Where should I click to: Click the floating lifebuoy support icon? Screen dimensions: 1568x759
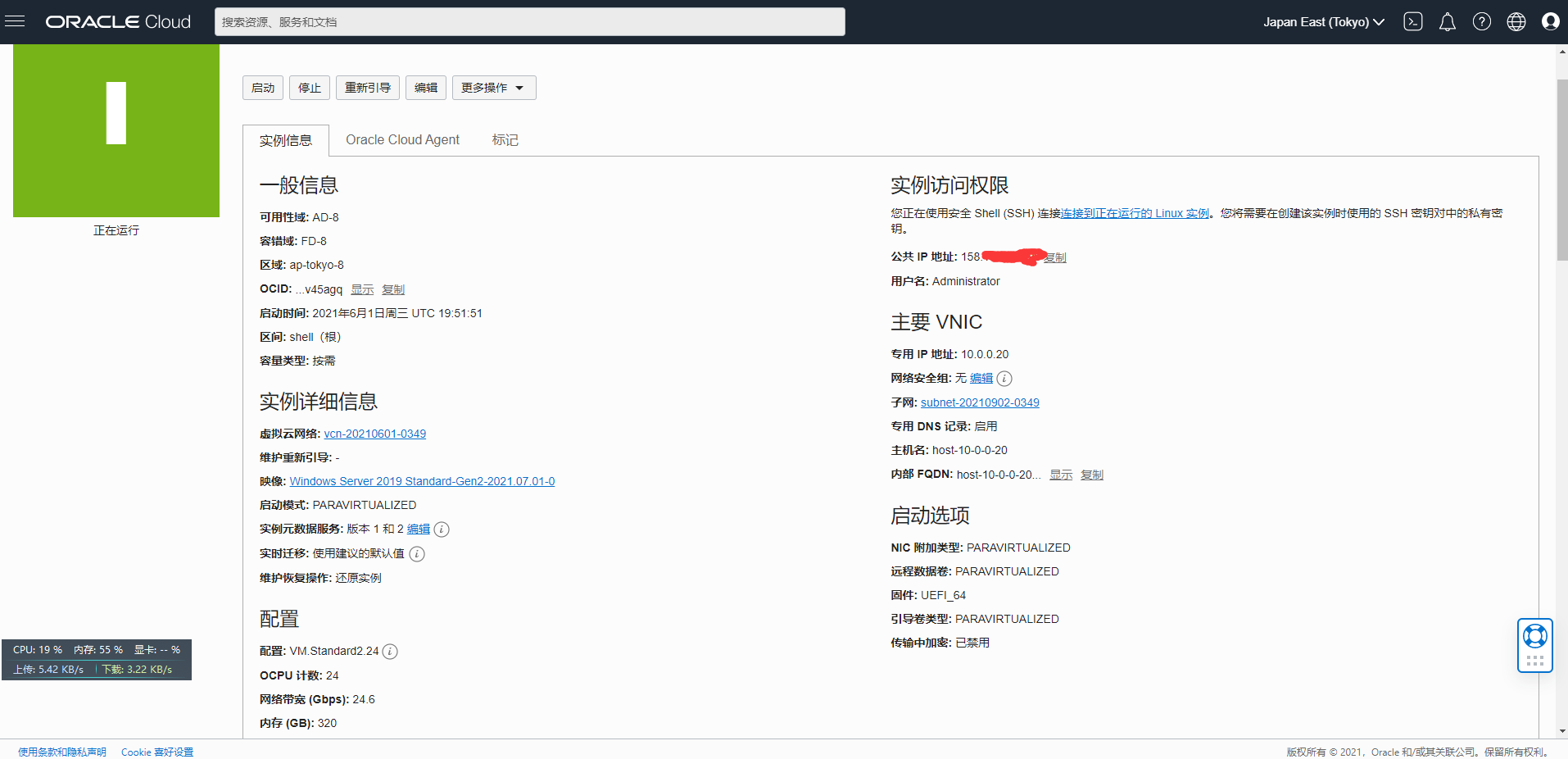tap(1534, 636)
